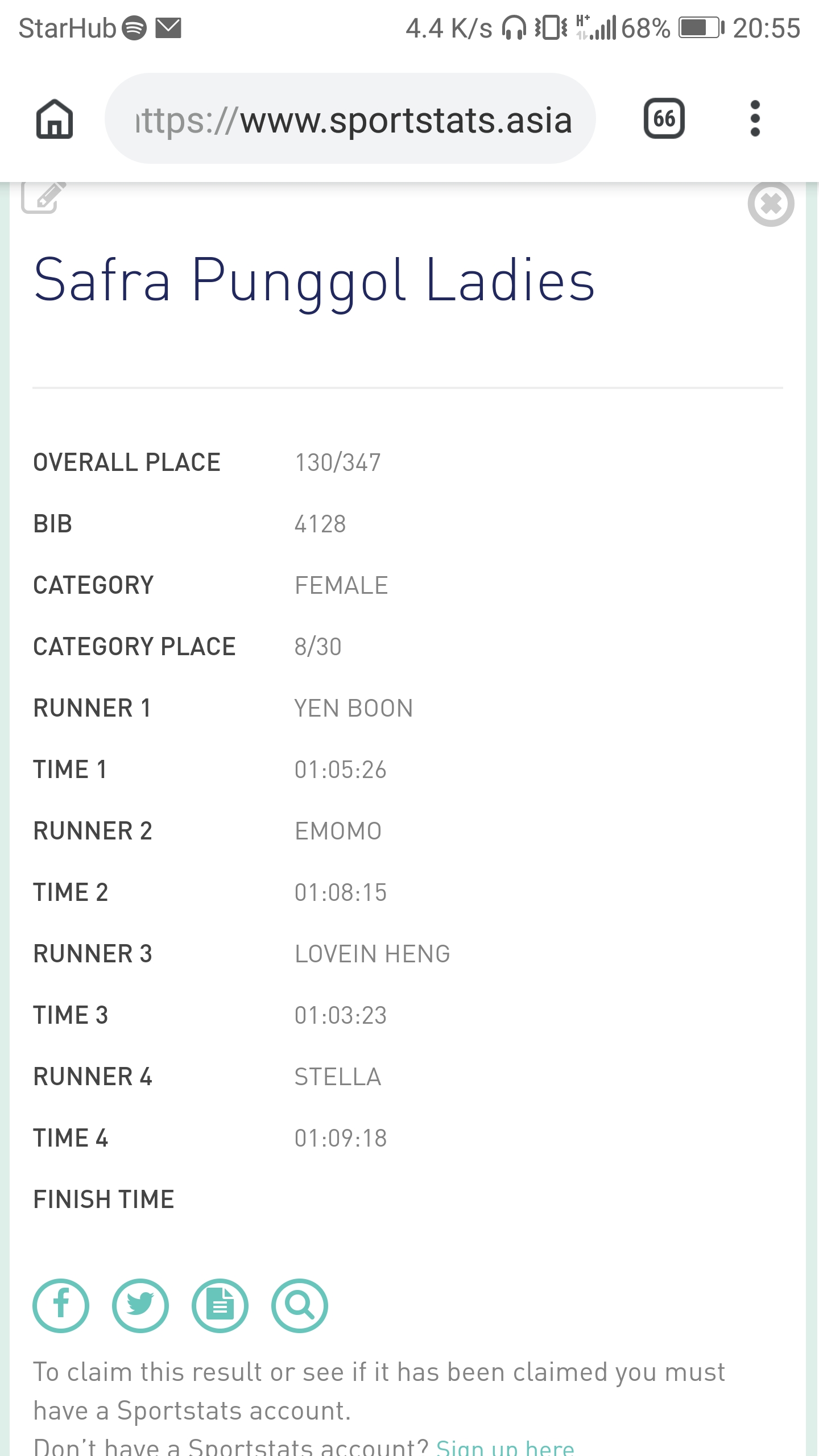Tap the mail notification icon
This screenshot has width=819, height=1456.
coord(168,28)
